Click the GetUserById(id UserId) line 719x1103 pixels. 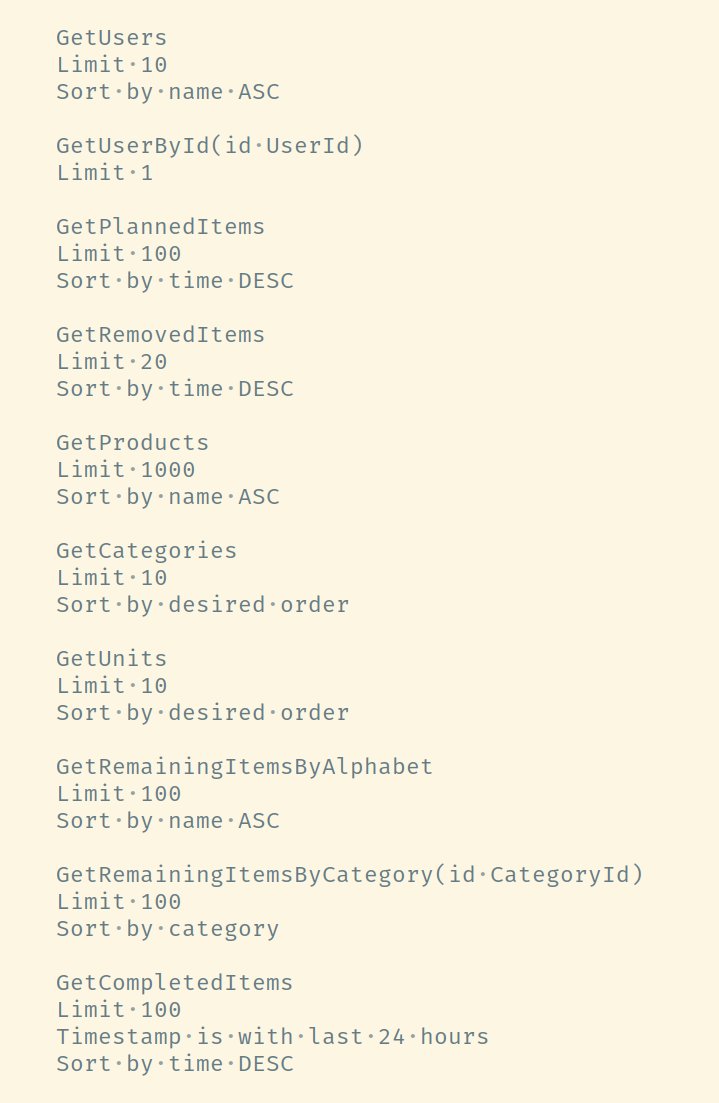pyautogui.click(x=210, y=146)
